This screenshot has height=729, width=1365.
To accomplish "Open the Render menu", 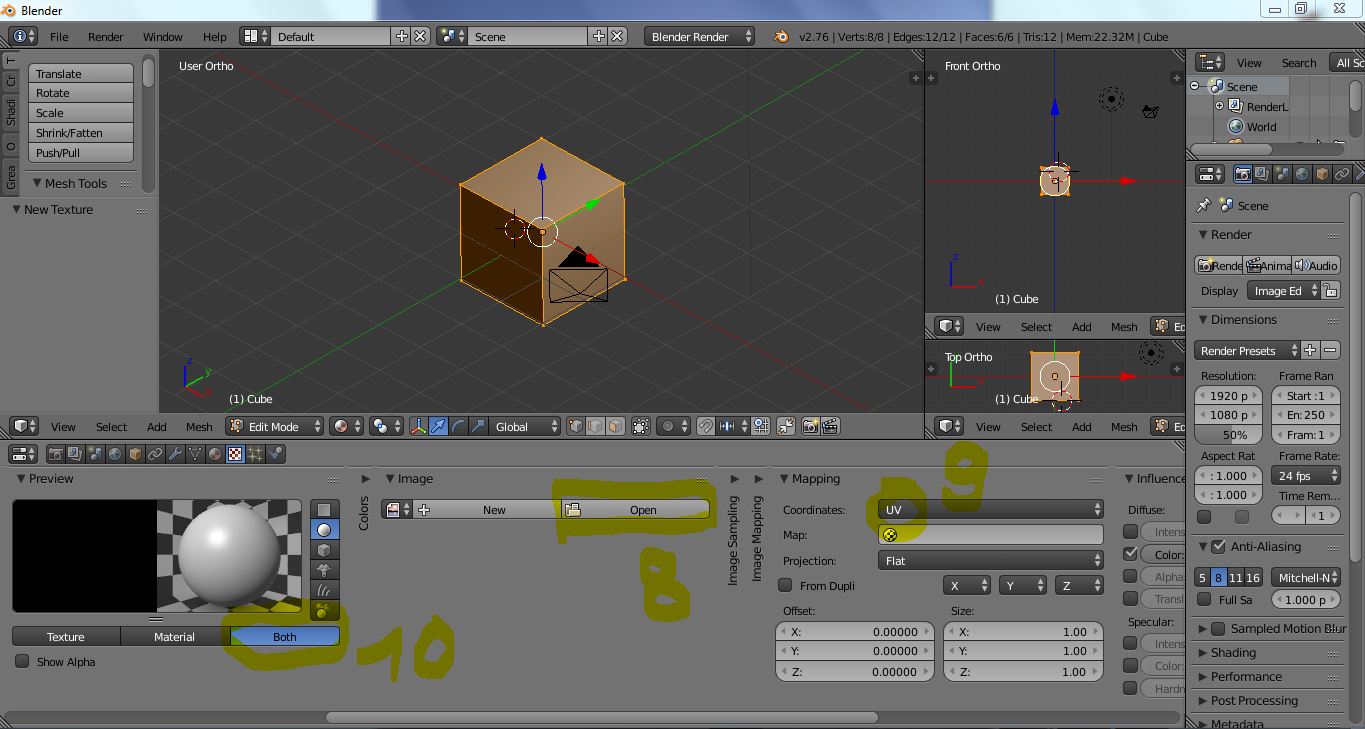I will [x=105, y=37].
